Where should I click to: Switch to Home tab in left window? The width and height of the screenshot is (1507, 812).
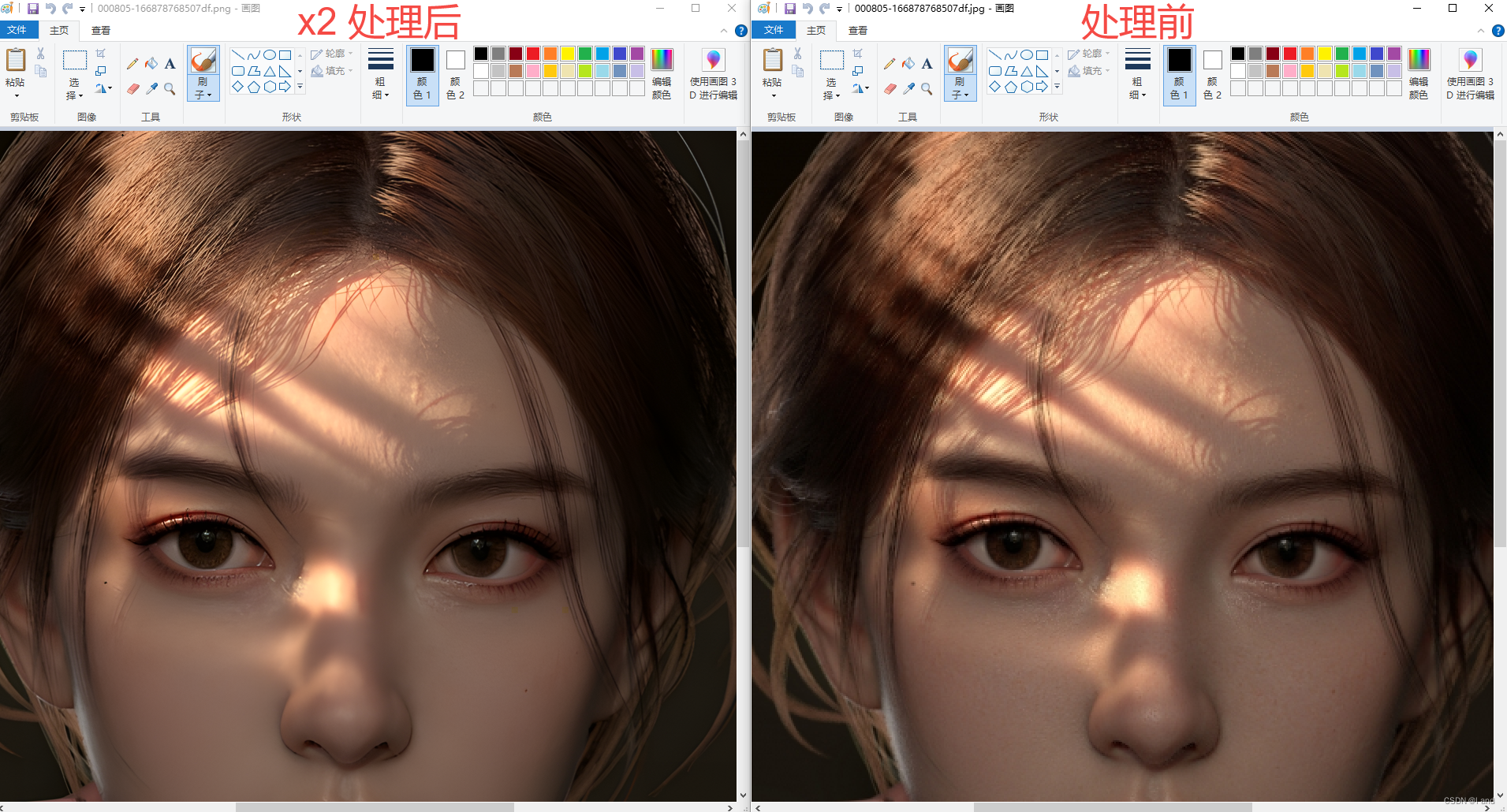coord(59,31)
